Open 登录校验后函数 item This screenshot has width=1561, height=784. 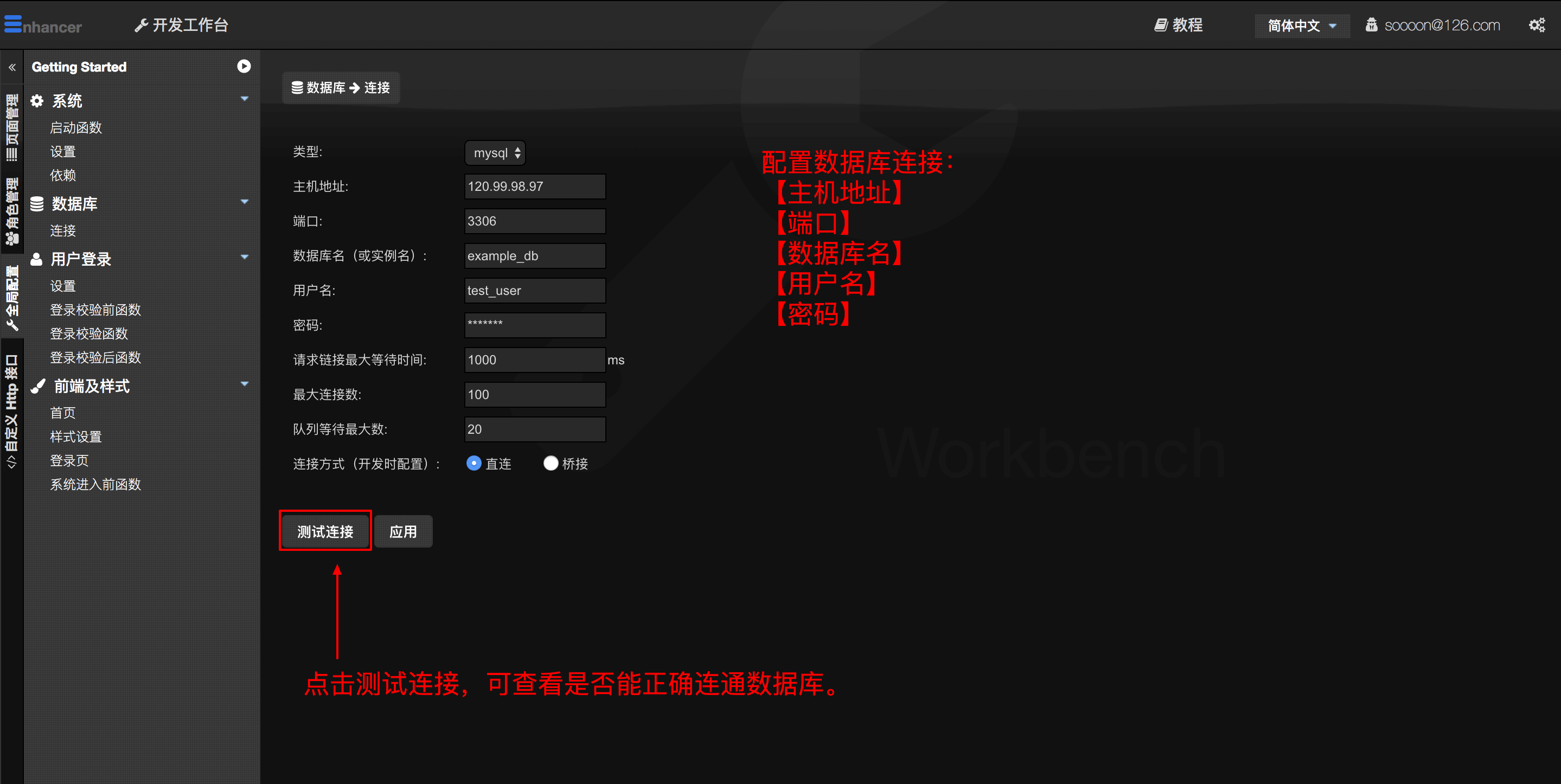coord(95,357)
